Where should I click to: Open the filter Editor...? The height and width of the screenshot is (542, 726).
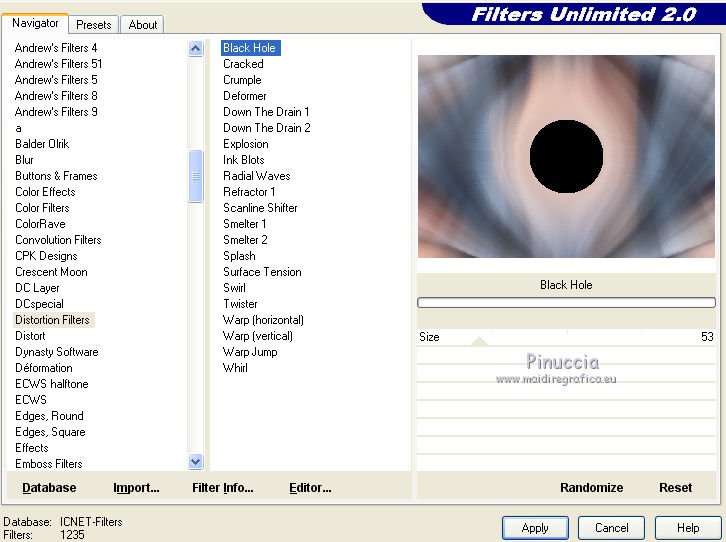tap(310, 487)
